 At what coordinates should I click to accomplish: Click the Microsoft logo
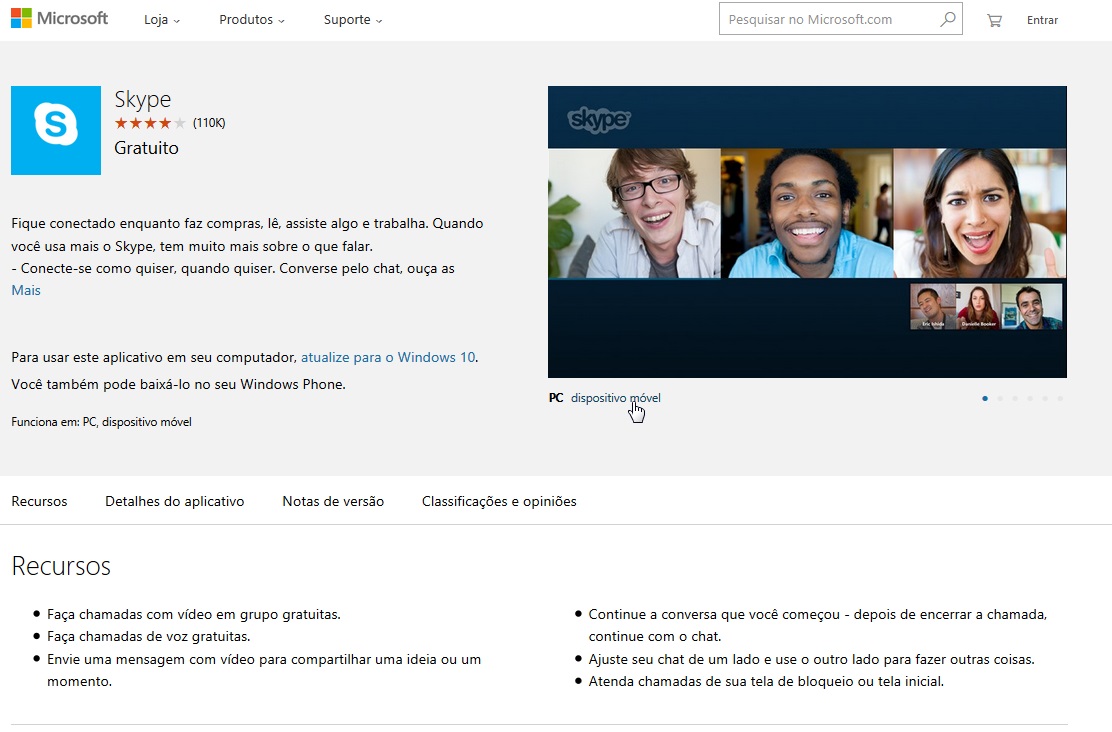click(60, 18)
